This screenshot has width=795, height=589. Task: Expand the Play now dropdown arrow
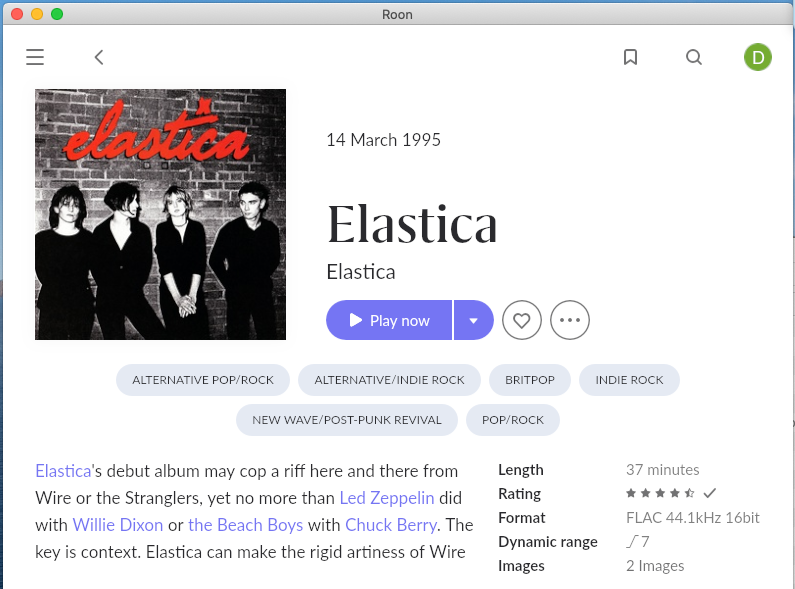coord(474,320)
